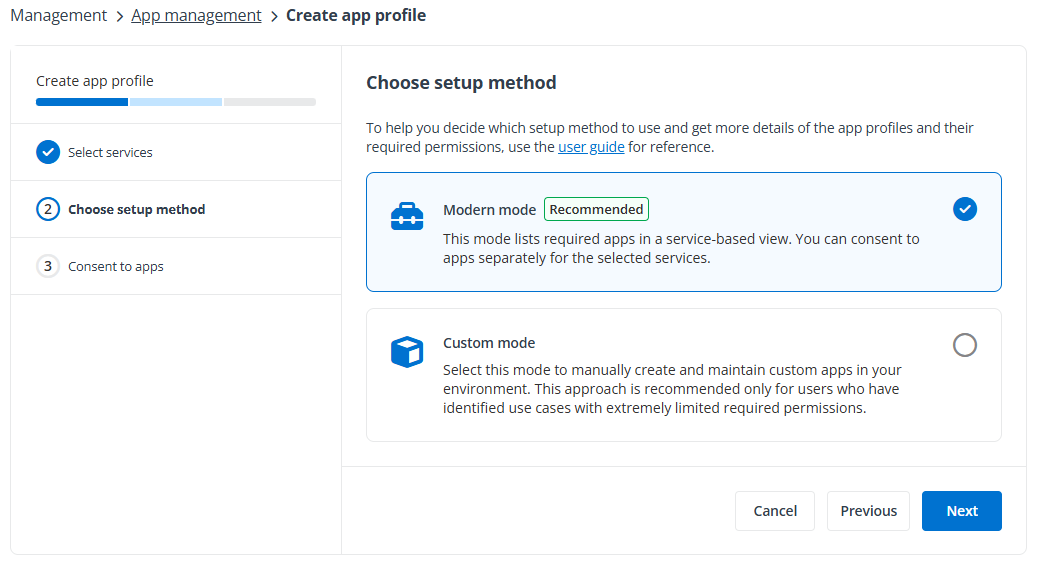This screenshot has width=1039, height=563.
Task: Click the Custom mode cube icon
Action: click(407, 352)
